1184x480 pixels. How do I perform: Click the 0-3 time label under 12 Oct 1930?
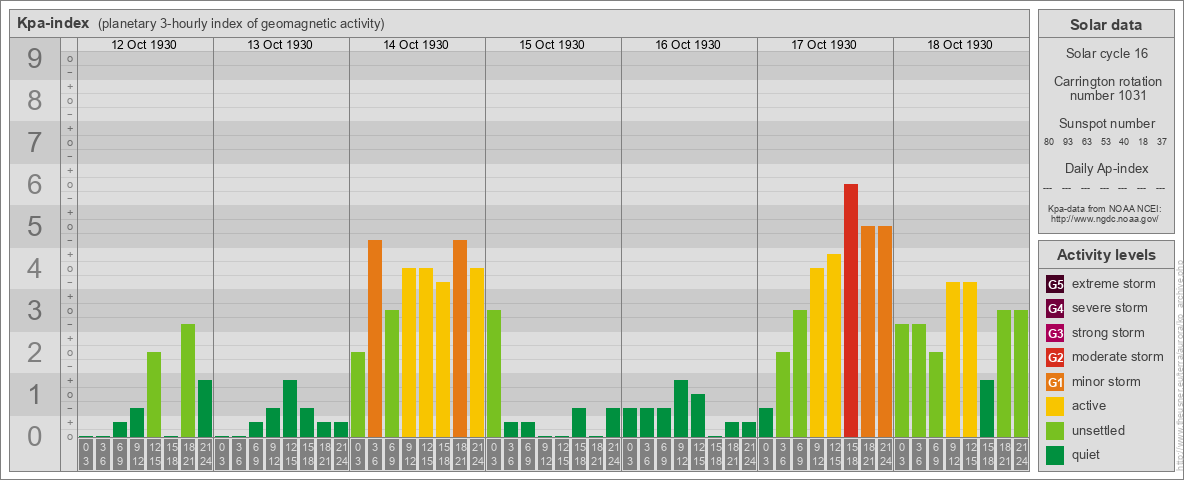[86, 455]
